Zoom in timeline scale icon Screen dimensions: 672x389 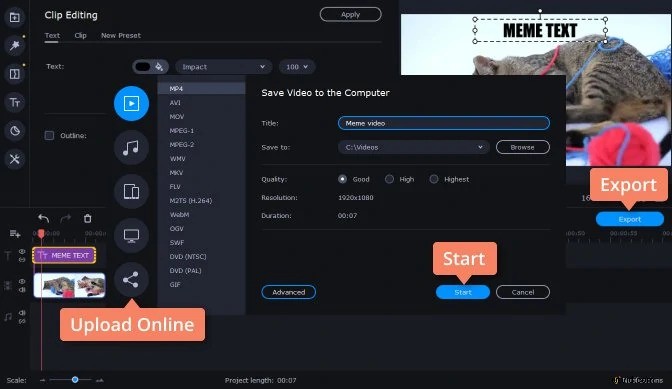coord(99,380)
